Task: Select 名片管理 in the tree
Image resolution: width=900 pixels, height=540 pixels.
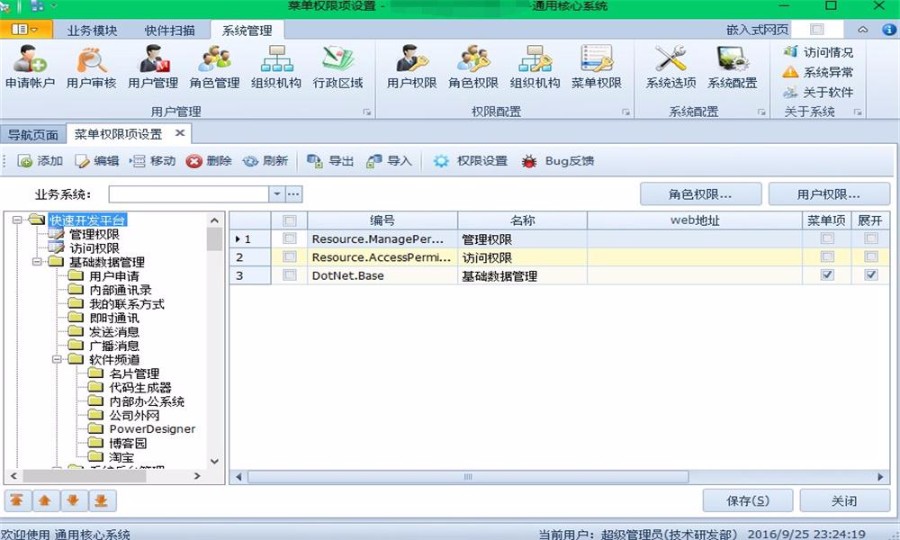Action: [x=134, y=374]
